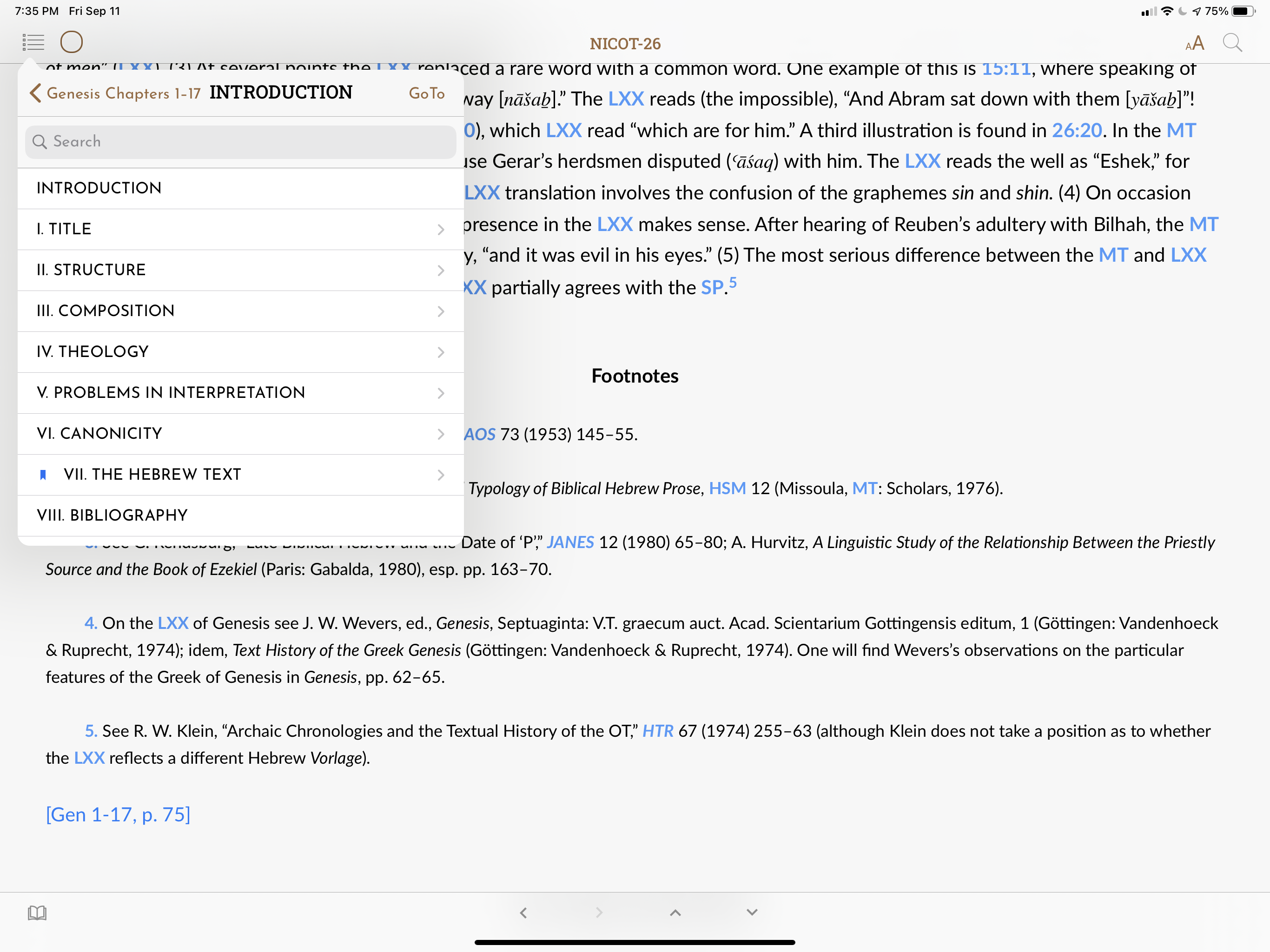Click the contents Search field
The image size is (1270, 952).
240,142
